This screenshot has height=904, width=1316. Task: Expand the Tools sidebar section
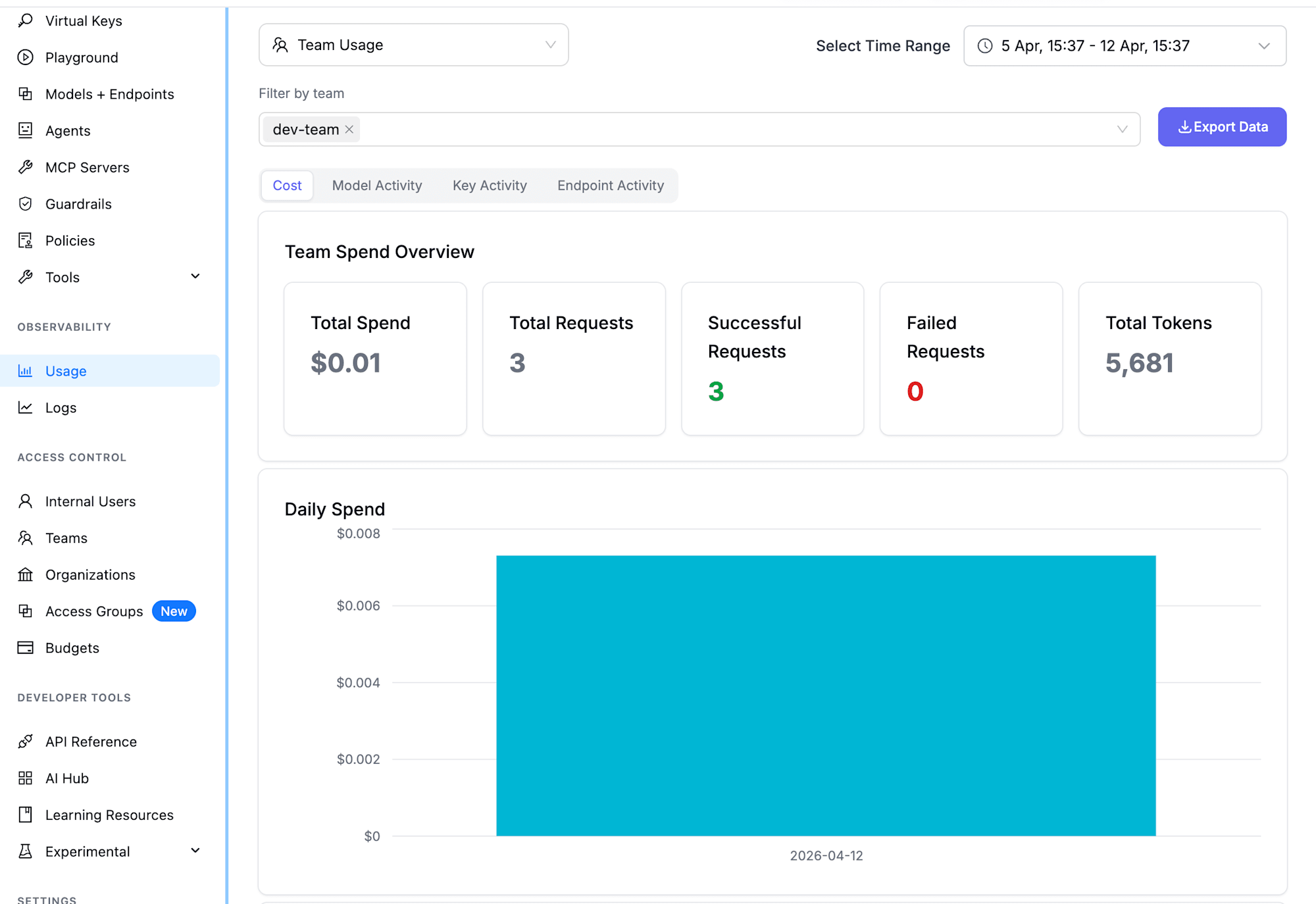tap(195, 276)
